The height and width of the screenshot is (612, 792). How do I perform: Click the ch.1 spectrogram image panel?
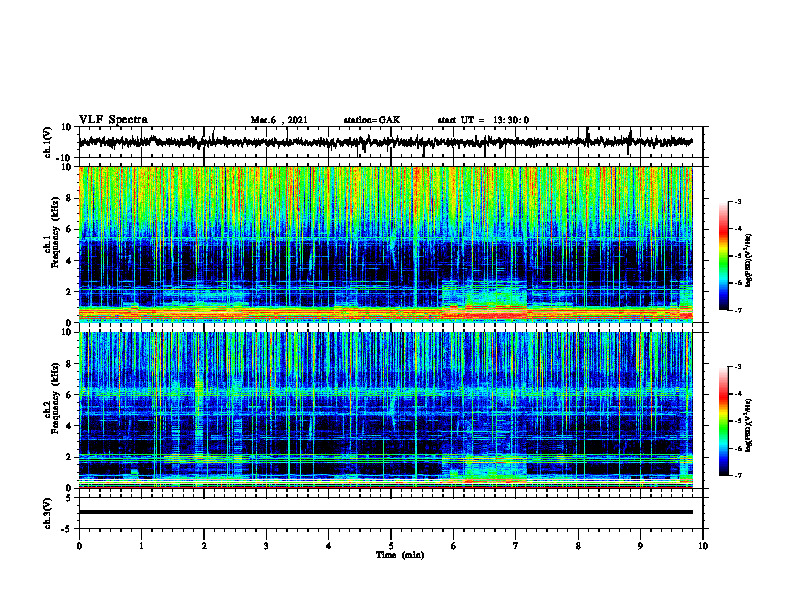click(386, 244)
